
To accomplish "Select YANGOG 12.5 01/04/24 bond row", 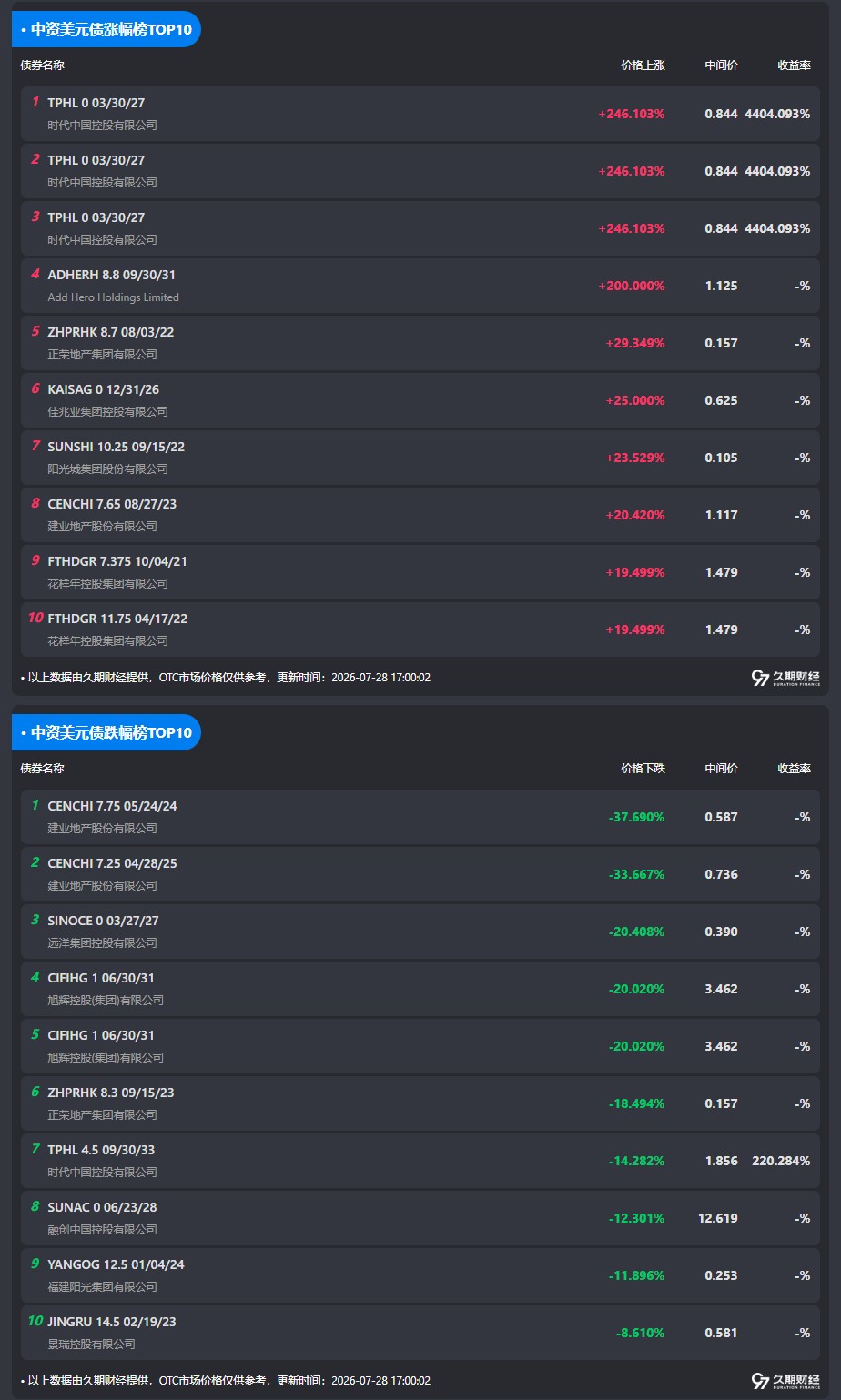I will point(420,1275).
